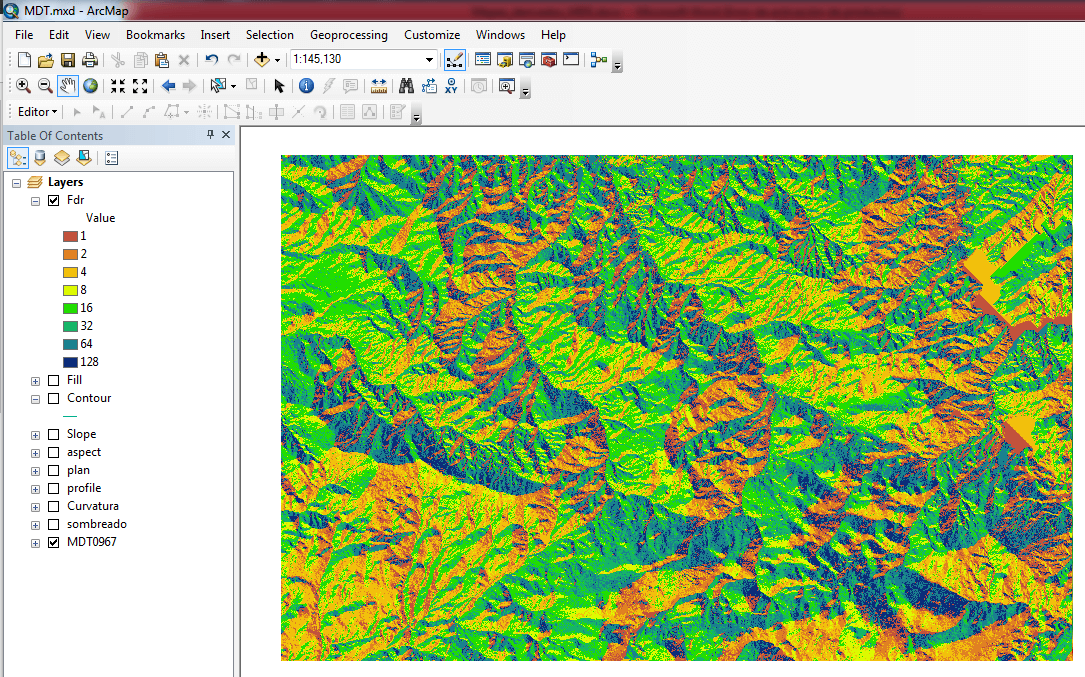Screen dimensions: 1085x677
Task: Click the Full Extent globe icon
Action: [x=90, y=86]
